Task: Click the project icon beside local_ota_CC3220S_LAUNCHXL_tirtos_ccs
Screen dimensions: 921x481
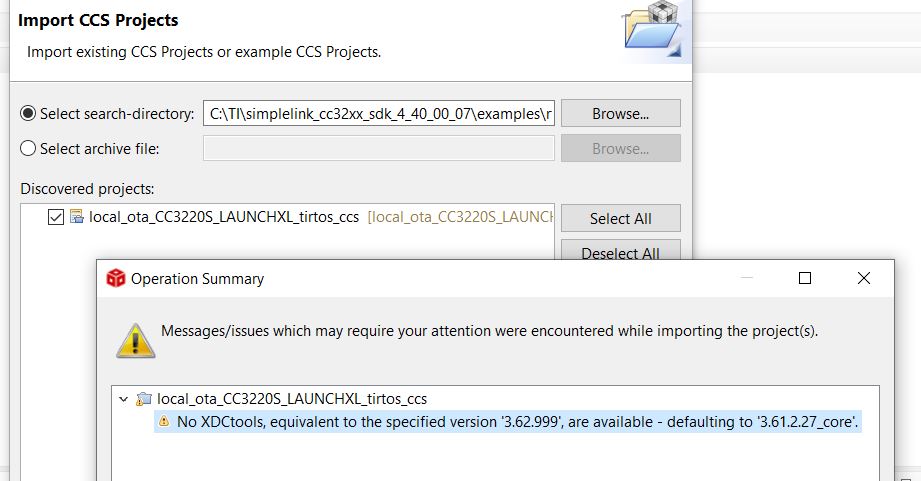Action: tap(77, 217)
